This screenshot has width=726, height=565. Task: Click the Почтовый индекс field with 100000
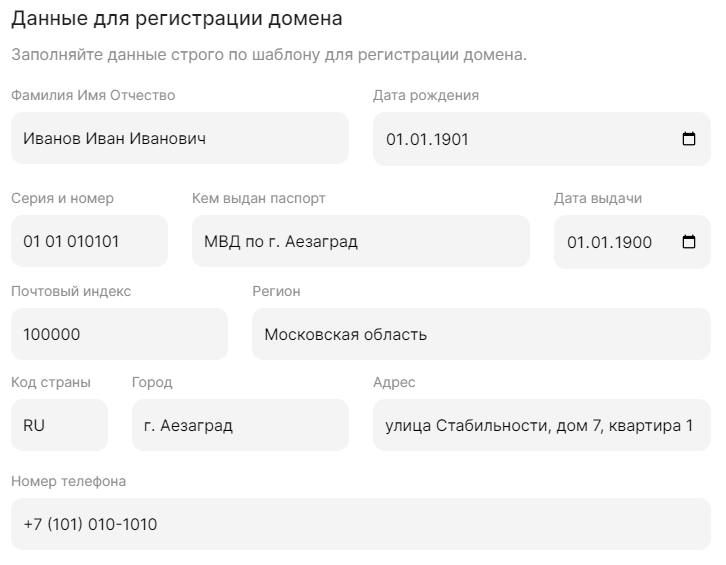pyautogui.click(x=119, y=335)
